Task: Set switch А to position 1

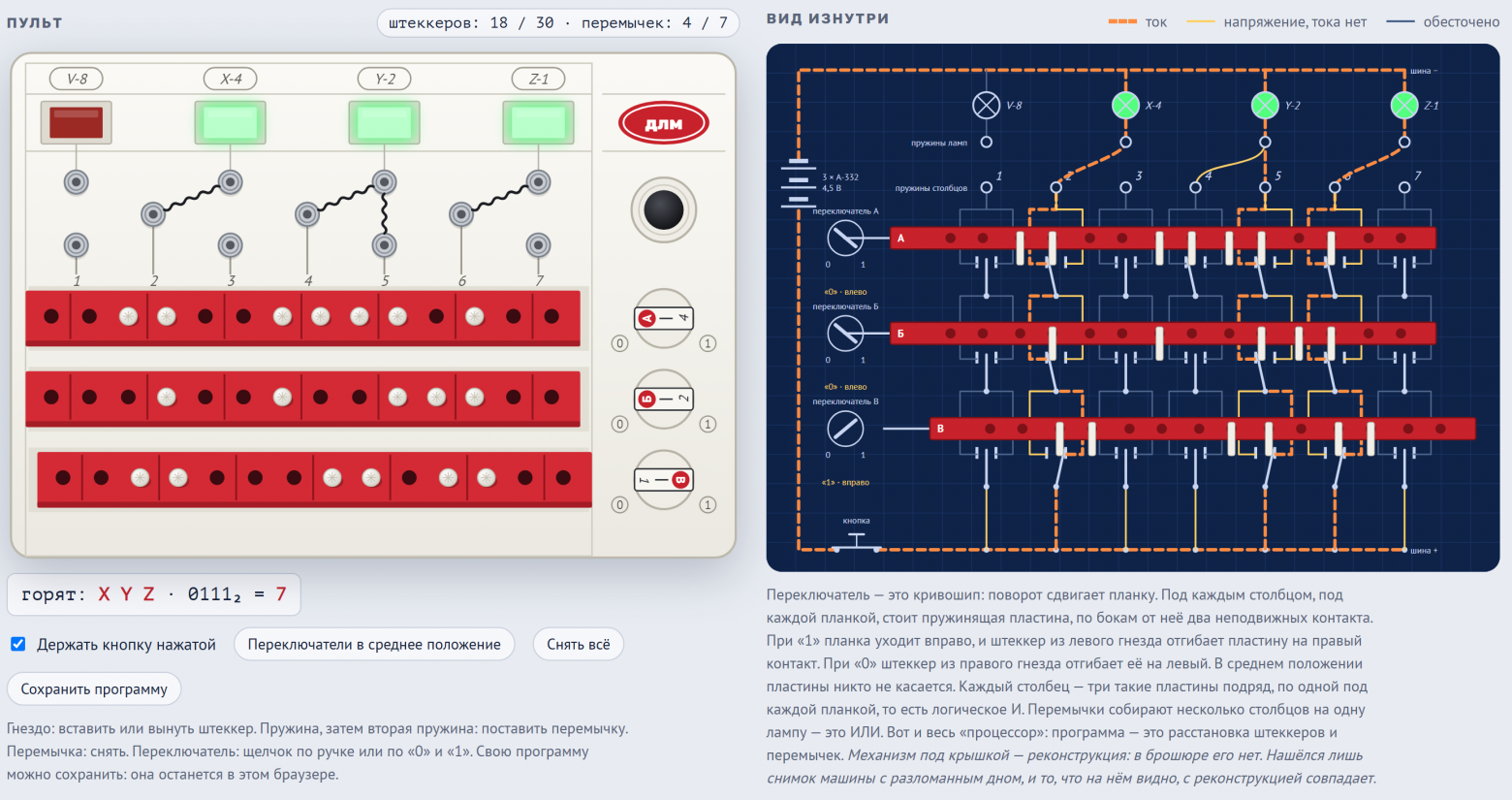Action: [x=709, y=343]
